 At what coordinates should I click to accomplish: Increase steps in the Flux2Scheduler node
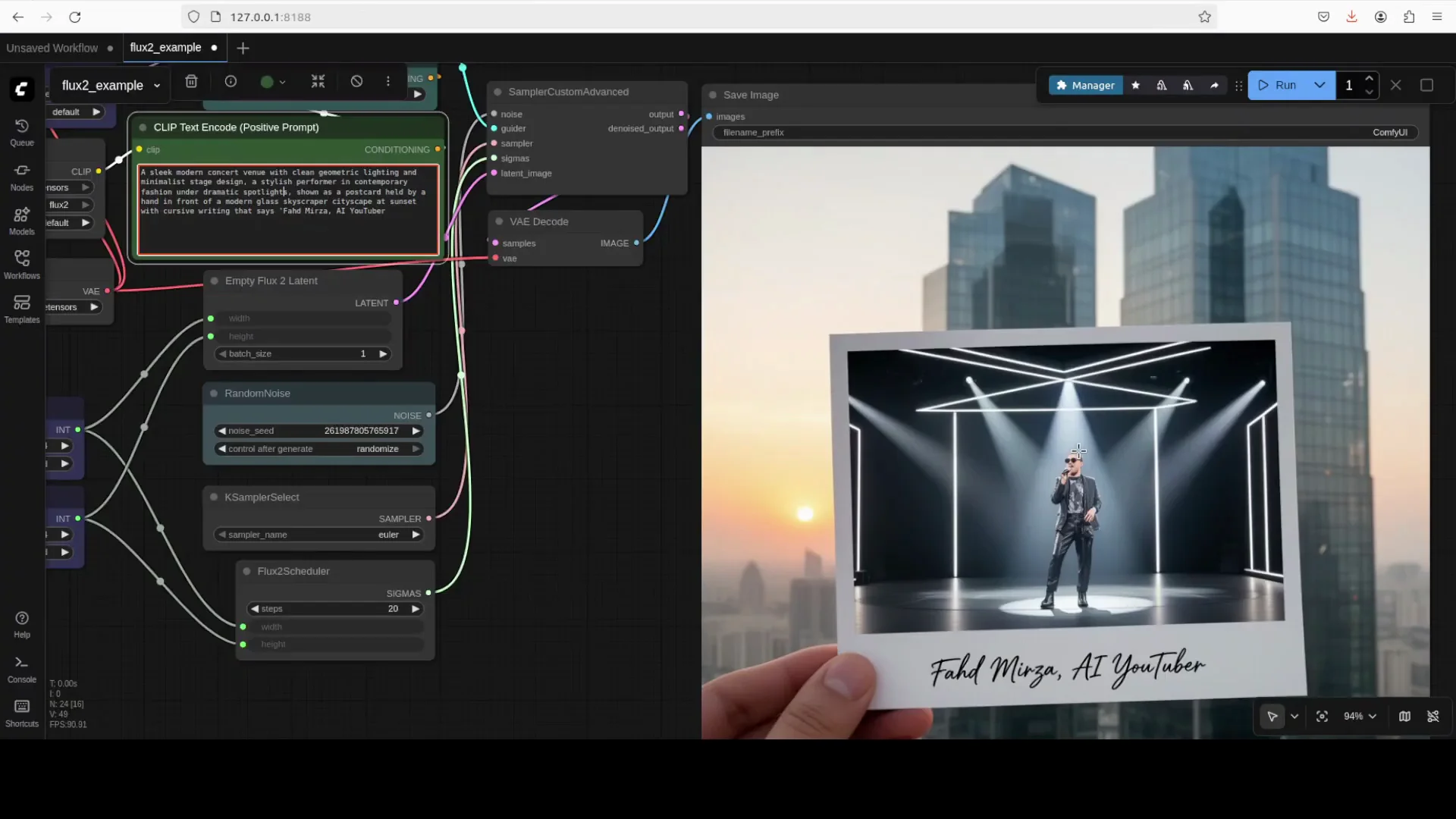point(416,608)
